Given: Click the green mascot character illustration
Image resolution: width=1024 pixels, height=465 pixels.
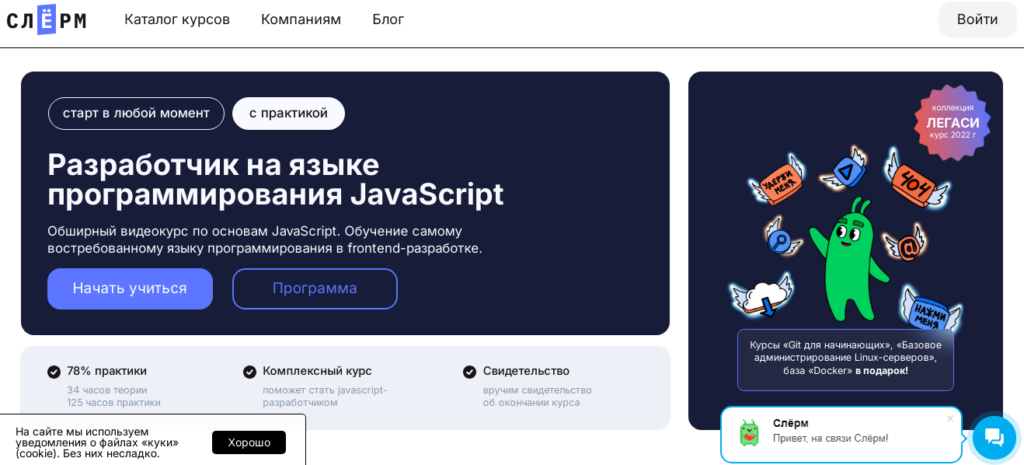Looking at the screenshot, I should (848, 261).
